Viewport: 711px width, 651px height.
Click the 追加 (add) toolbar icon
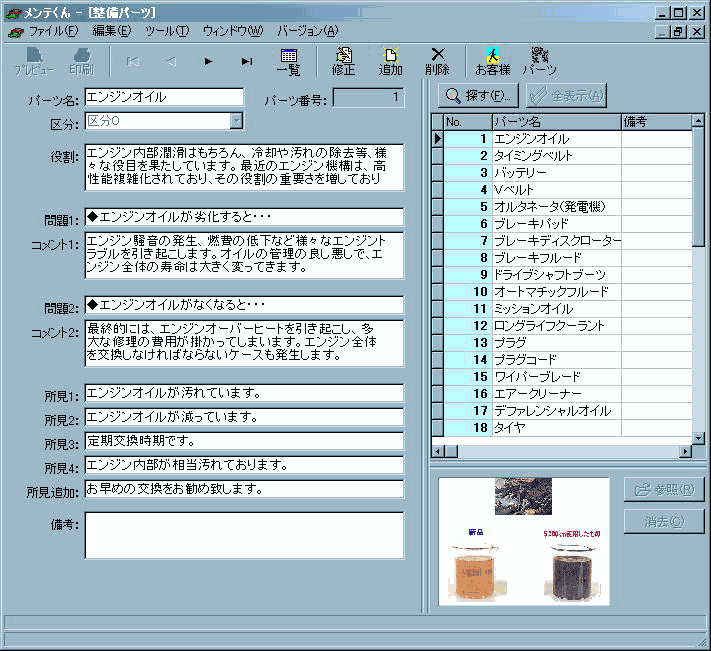click(x=391, y=61)
